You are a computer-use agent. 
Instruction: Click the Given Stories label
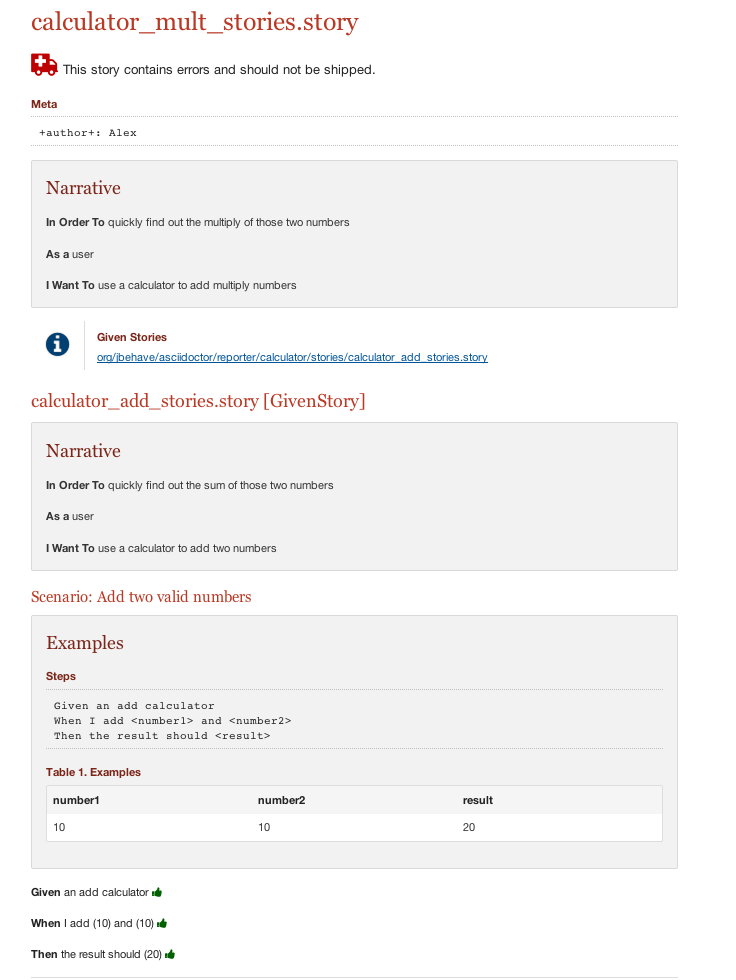[x=132, y=338]
